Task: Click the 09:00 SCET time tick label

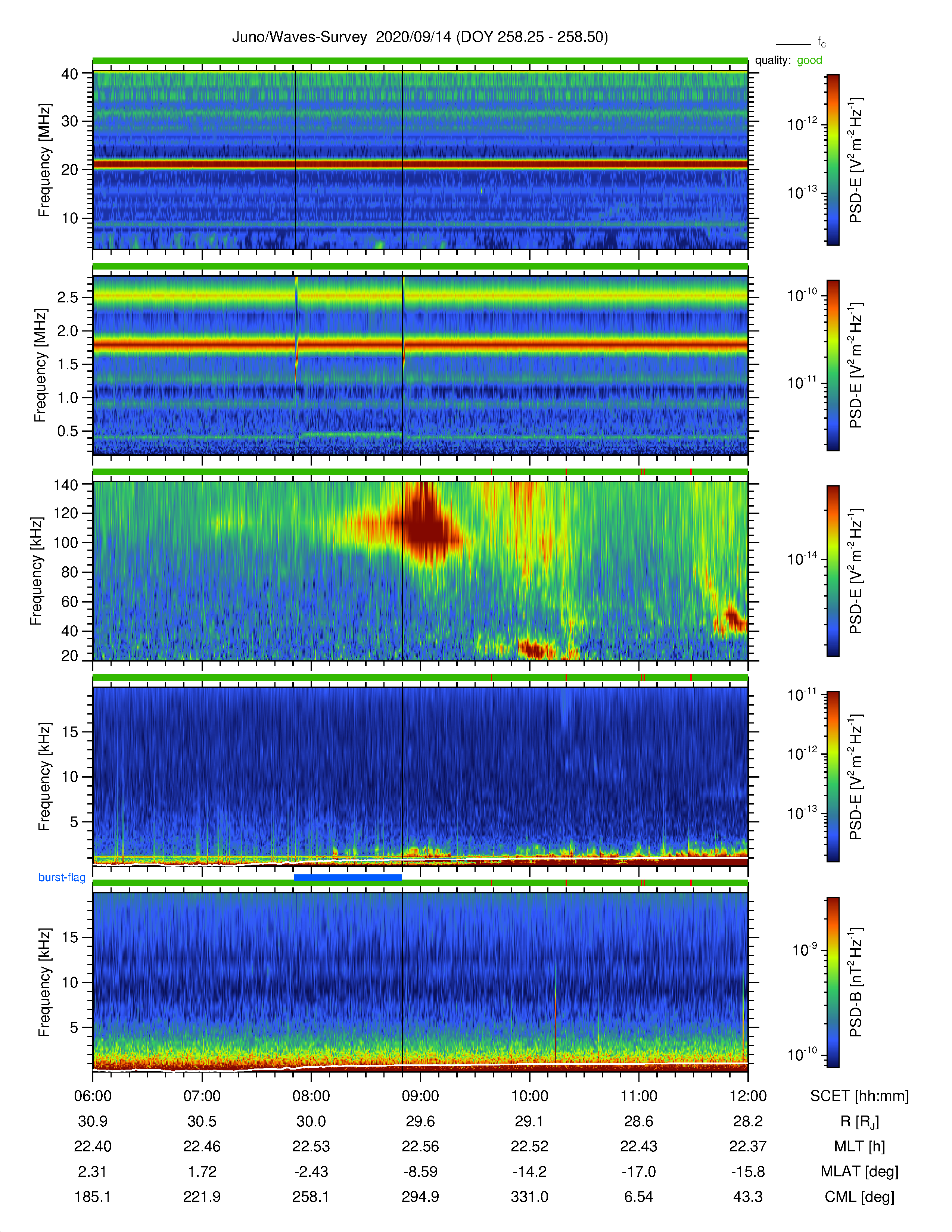Action: pyautogui.click(x=420, y=1095)
